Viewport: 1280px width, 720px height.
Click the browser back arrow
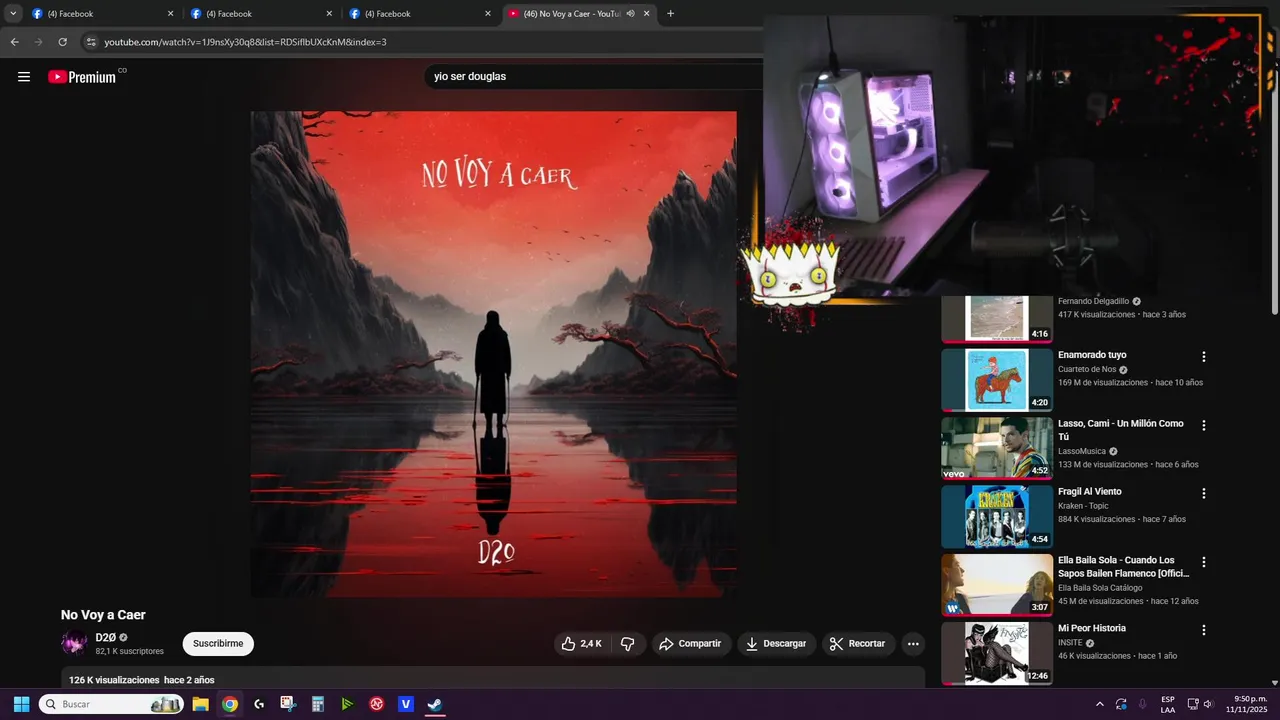click(x=14, y=42)
